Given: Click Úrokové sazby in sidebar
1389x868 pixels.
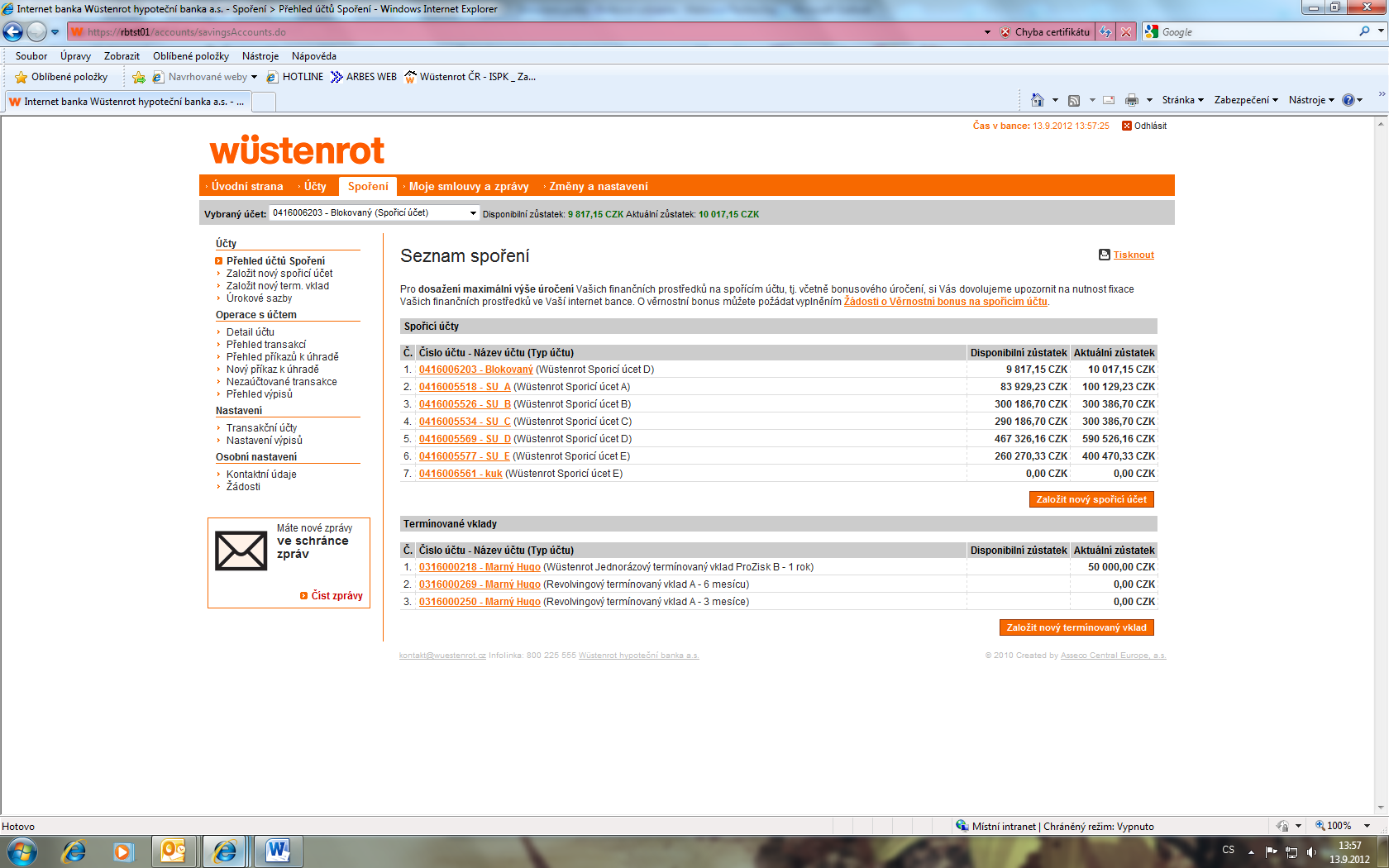Looking at the screenshot, I should tap(259, 298).
